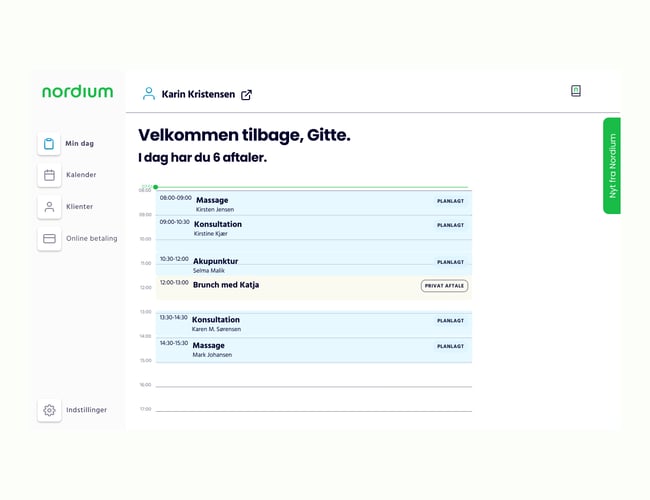650x500 pixels.
Task: Click the PRIVAT AFTALE badge
Action: point(444,286)
